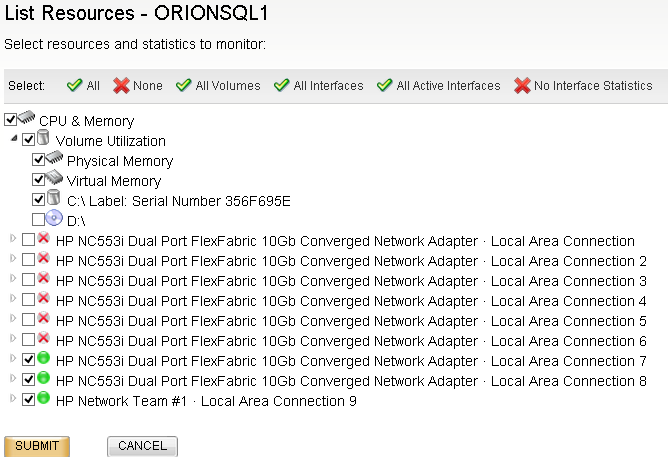This screenshot has width=668, height=475.
Task: Click the CANCEL button
Action: [142, 446]
